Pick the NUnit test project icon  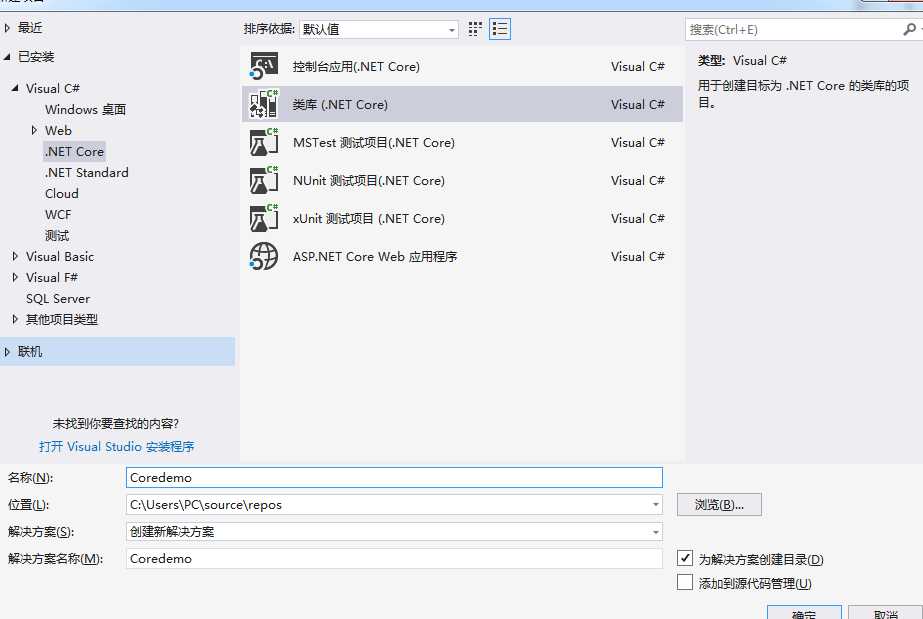pyautogui.click(x=264, y=180)
